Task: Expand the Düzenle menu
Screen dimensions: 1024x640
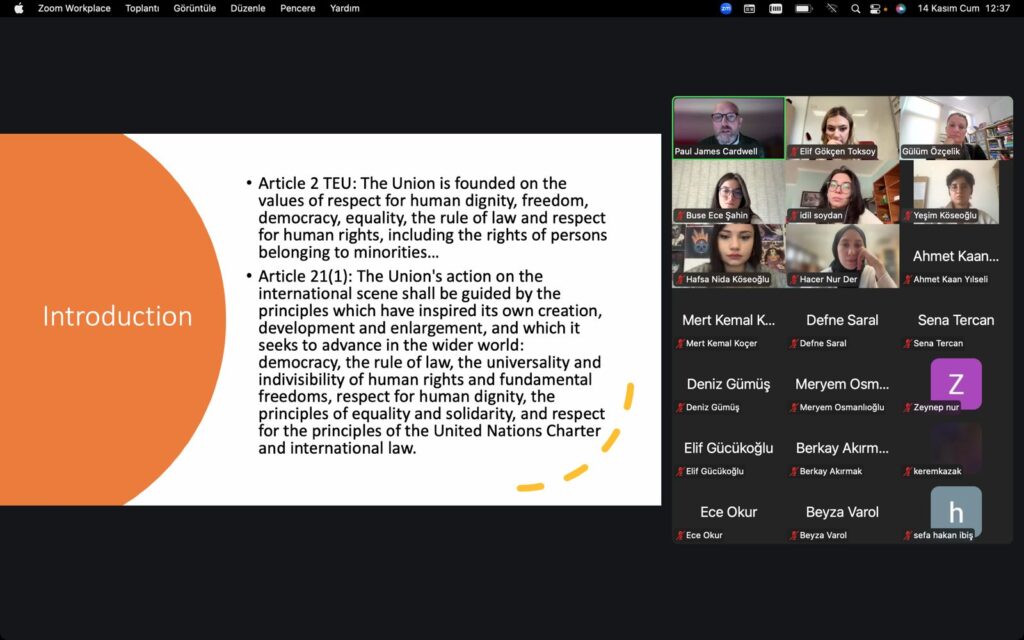Action: pos(248,8)
